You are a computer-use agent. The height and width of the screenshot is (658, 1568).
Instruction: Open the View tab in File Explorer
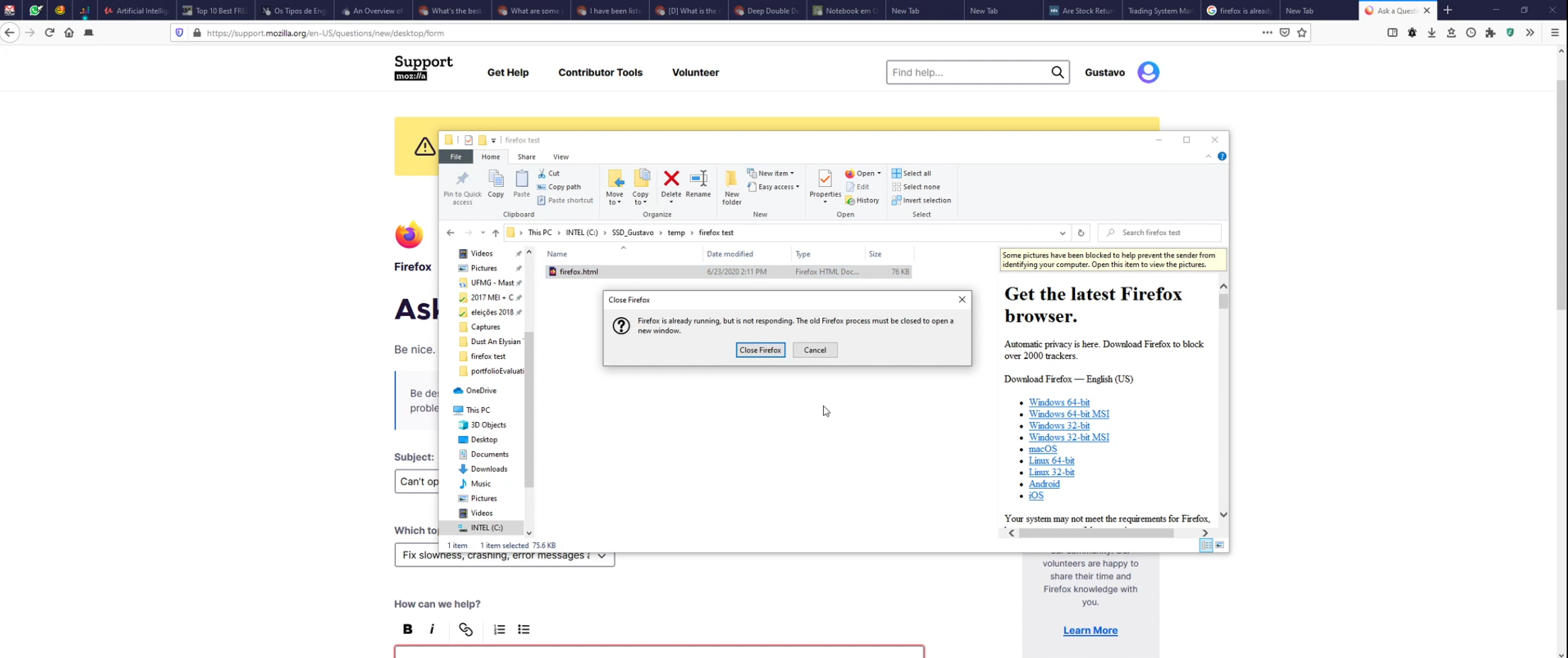561,157
